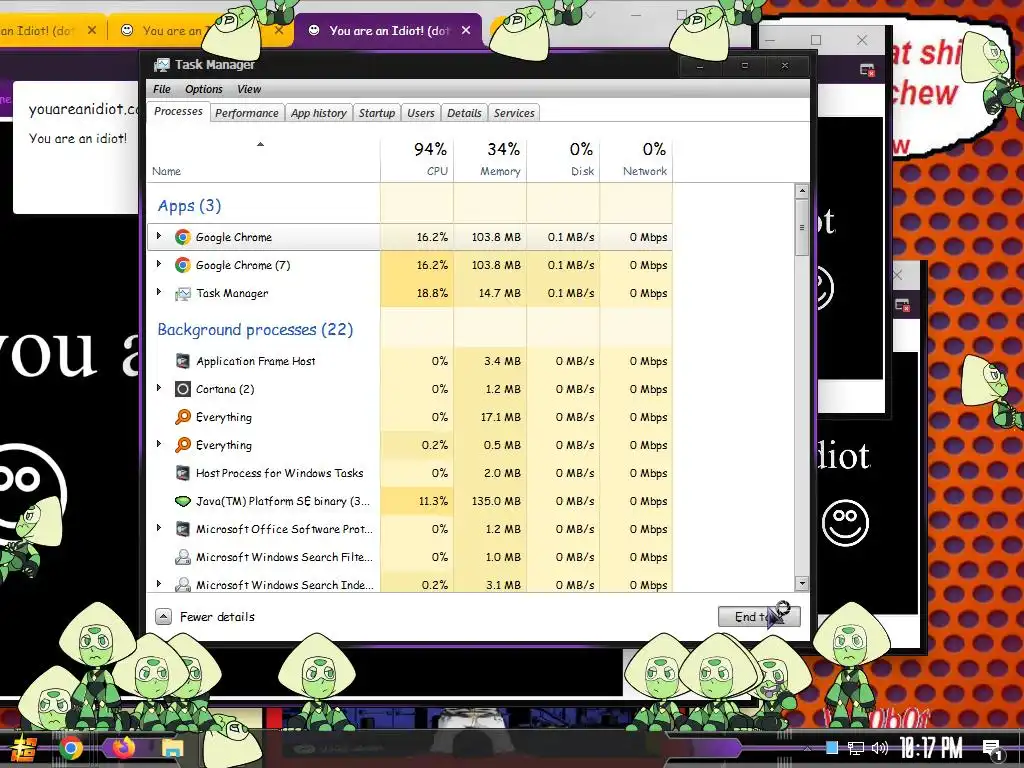Click the Fewer details label
This screenshot has width=1024, height=768.
click(x=217, y=616)
